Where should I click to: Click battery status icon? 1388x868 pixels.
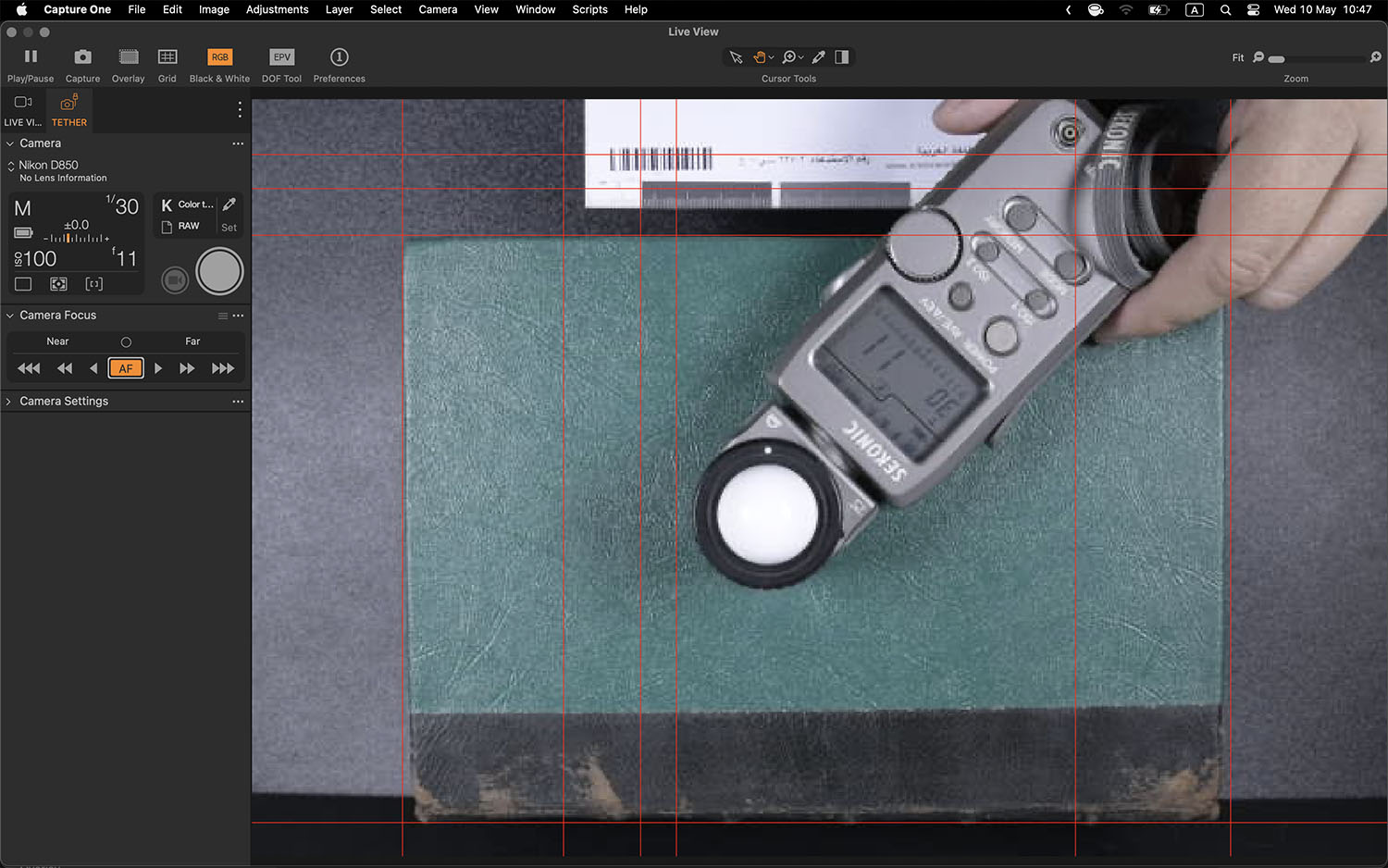coord(24,232)
